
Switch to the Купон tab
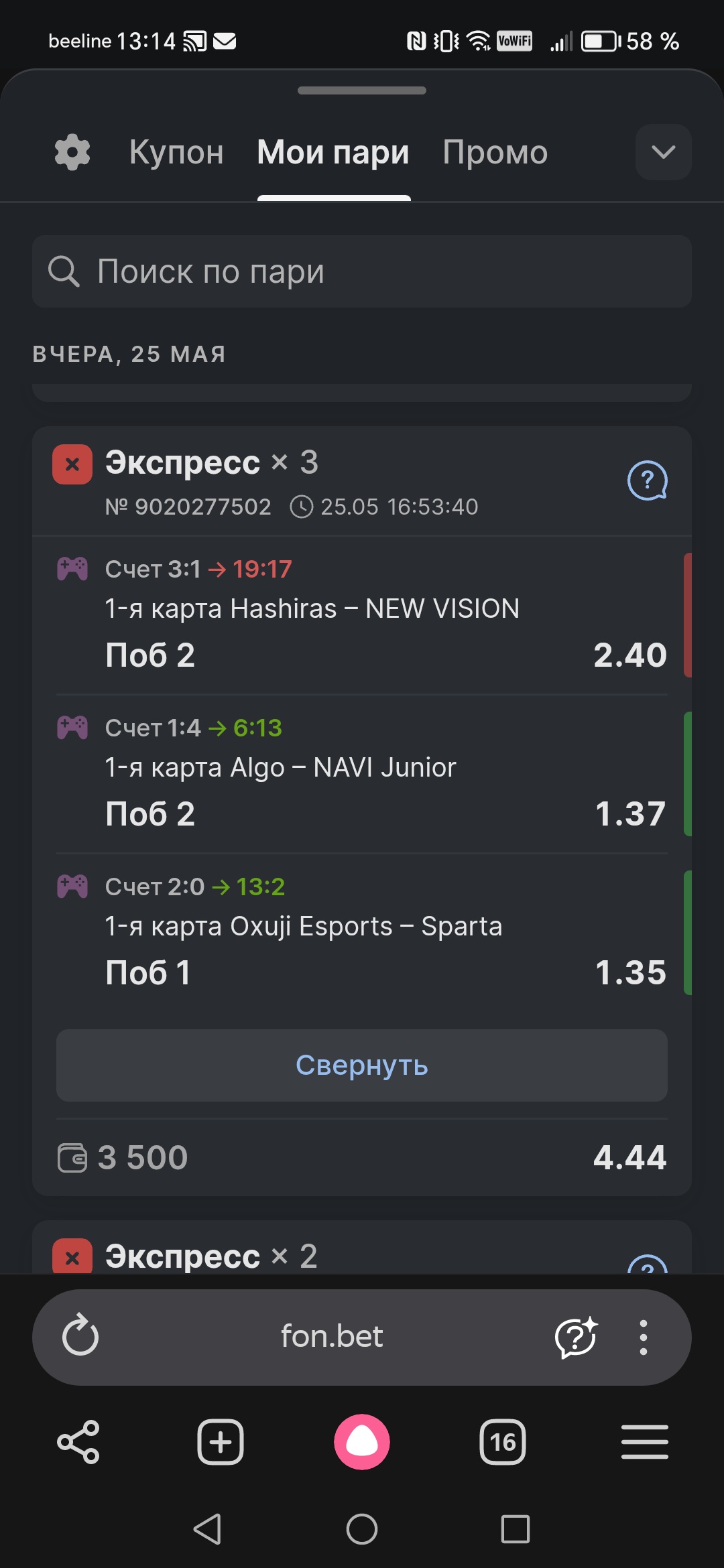pyautogui.click(x=176, y=152)
